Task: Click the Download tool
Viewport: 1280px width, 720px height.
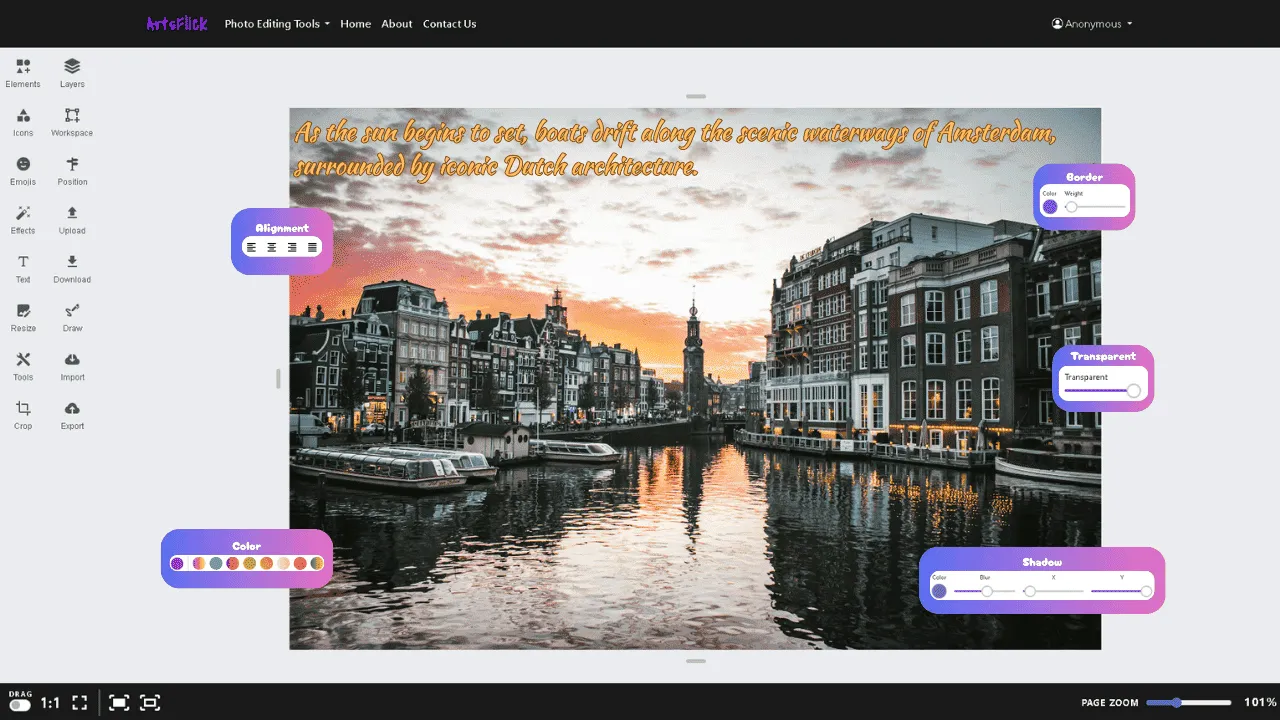Action: click(x=72, y=269)
